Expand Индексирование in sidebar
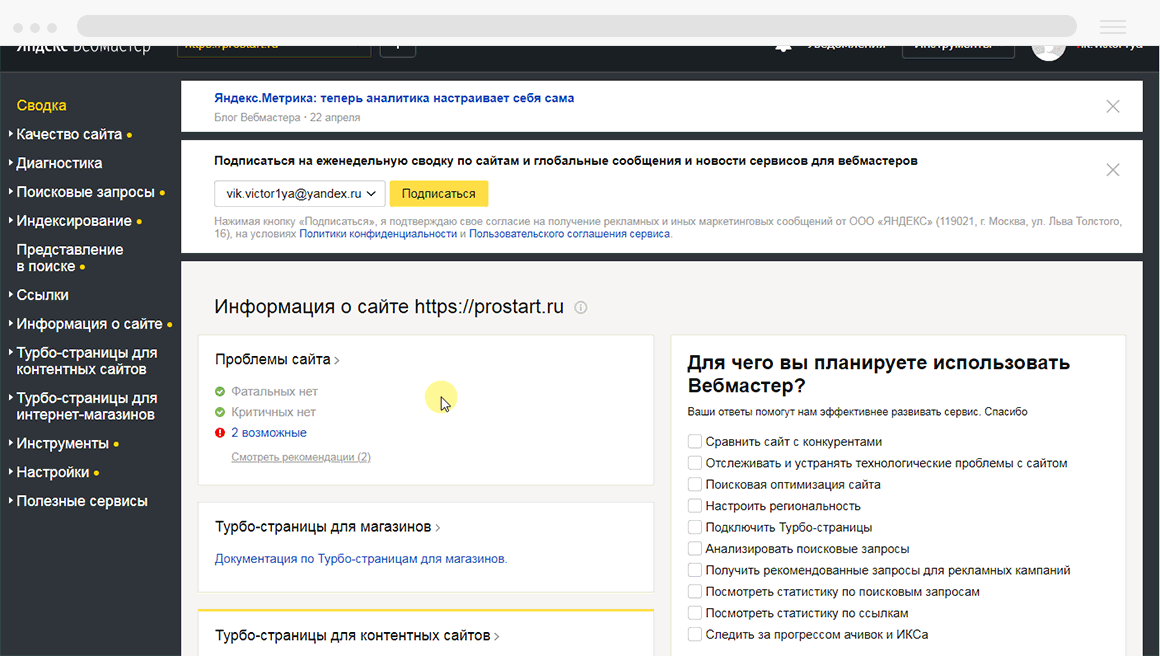The image size is (1160, 656). 74,221
